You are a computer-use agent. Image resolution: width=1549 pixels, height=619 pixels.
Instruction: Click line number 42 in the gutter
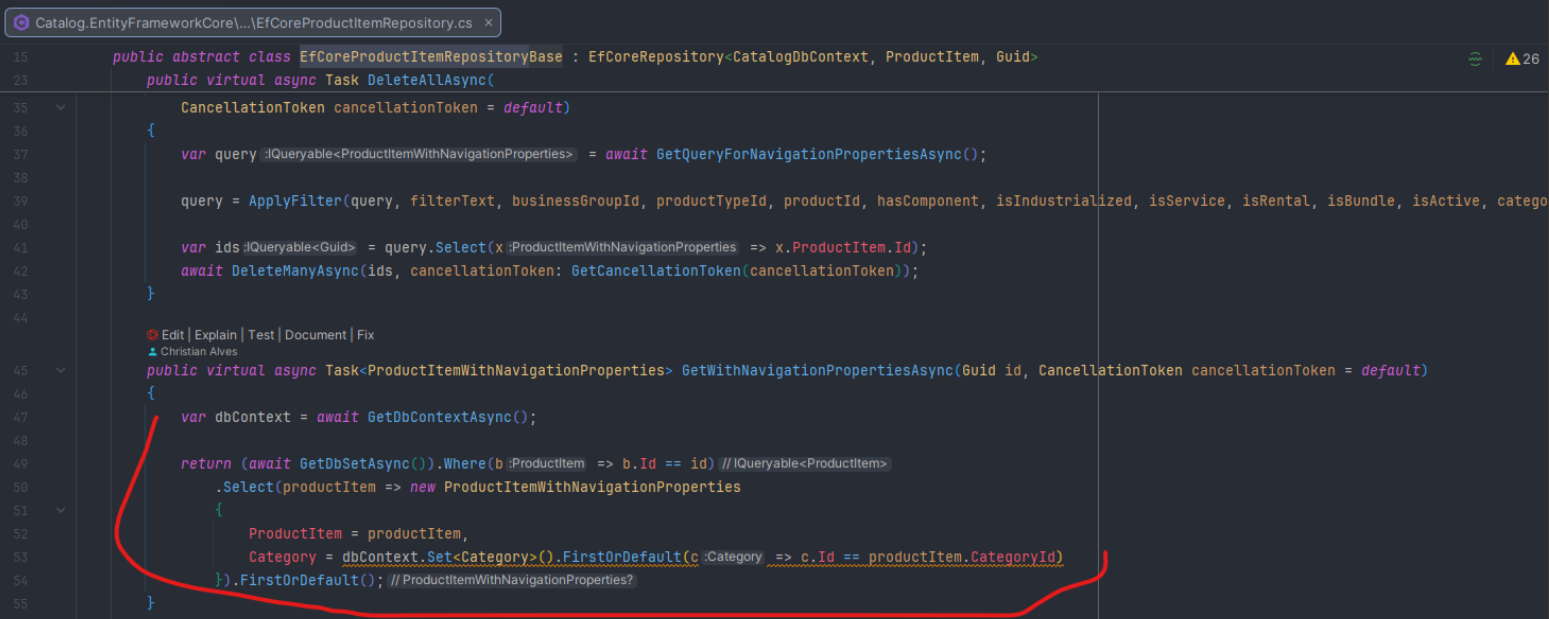[21, 271]
